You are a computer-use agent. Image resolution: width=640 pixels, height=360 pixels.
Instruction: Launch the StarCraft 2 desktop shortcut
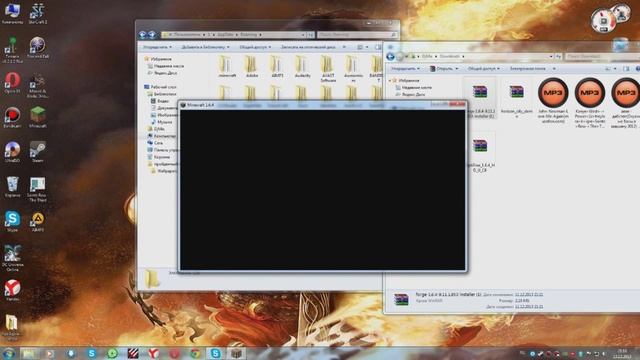coord(38,13)
